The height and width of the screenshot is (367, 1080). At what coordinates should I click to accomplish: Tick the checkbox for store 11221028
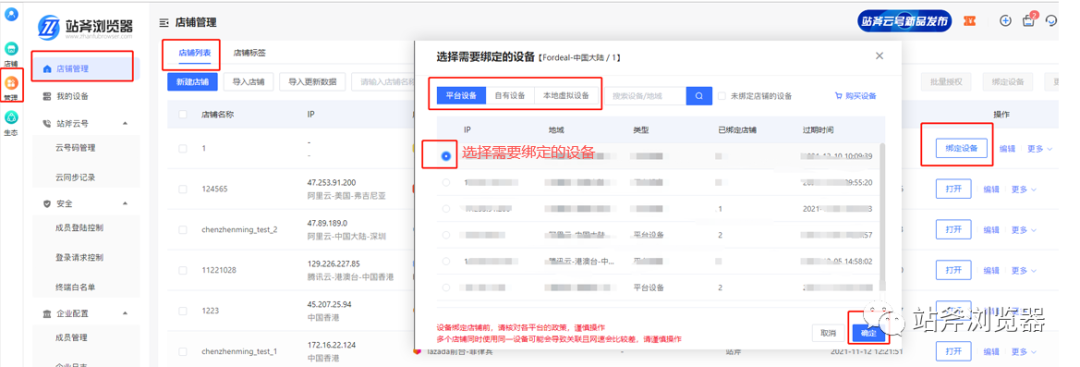coord(183,270)
